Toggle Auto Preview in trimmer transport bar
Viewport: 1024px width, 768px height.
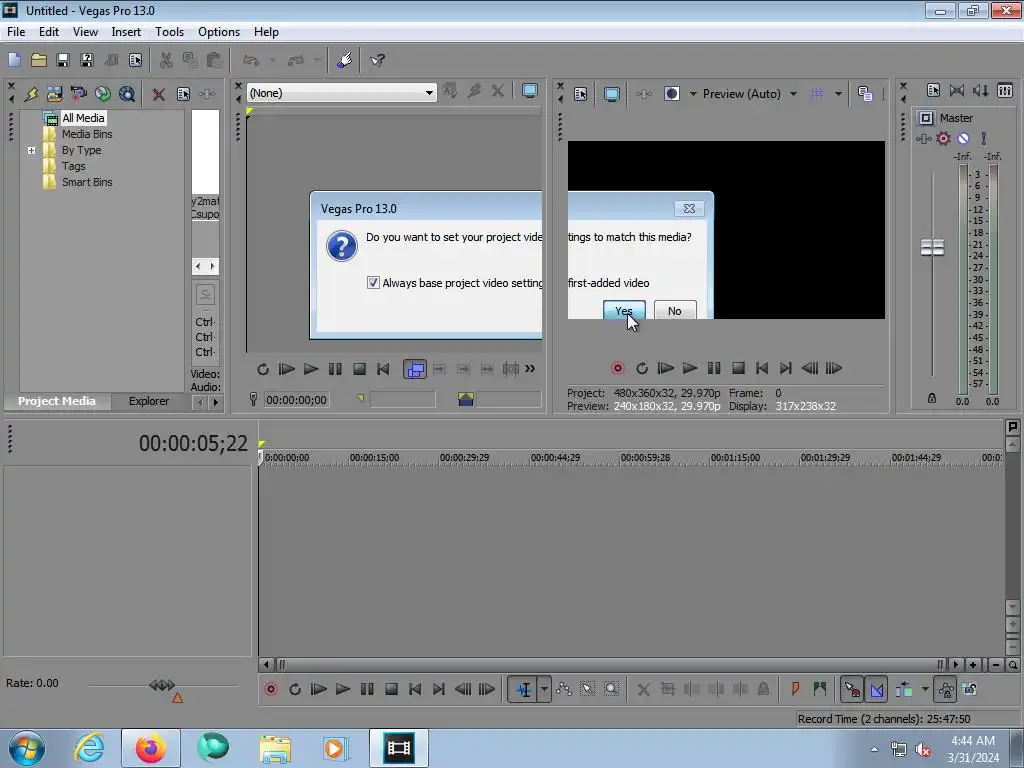point(415,369)
